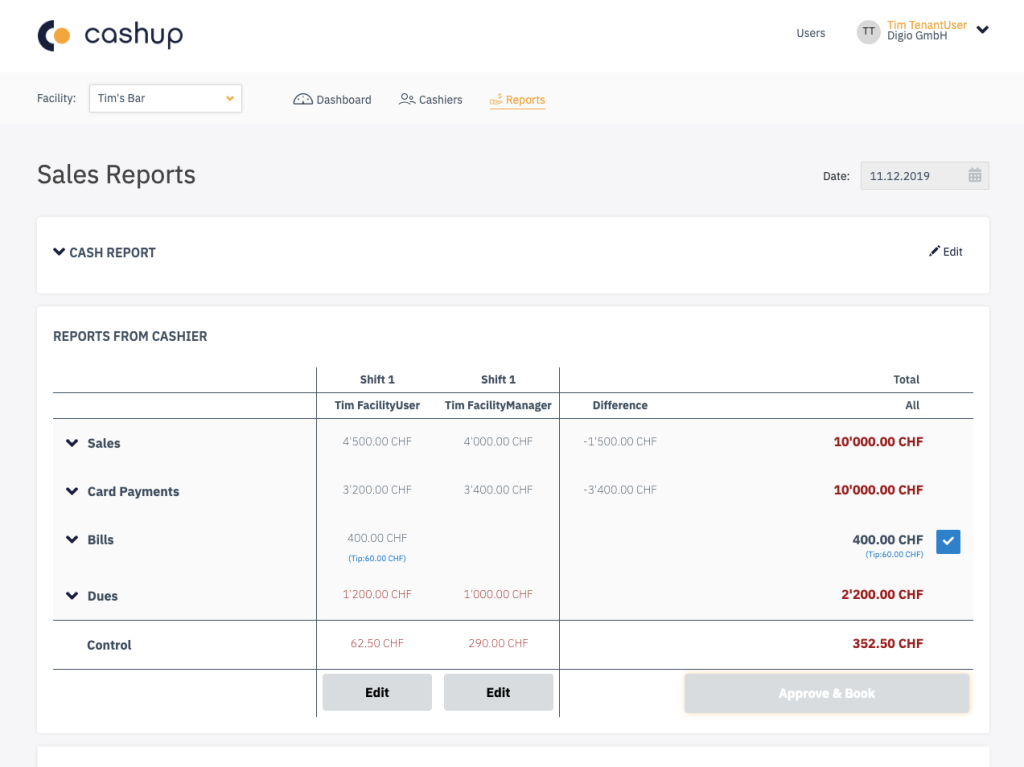1024x767 pixels.
Task: Click the 62.50 CHF Control cell
Action: pos(377,644)
